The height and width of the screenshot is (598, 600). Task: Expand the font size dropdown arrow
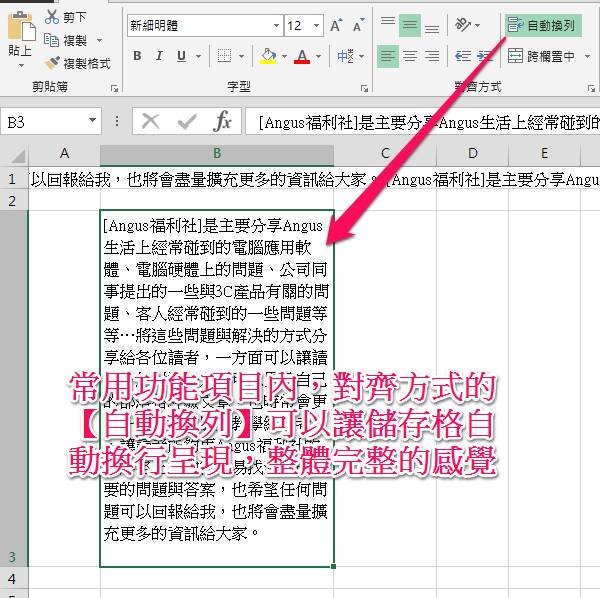317,26
